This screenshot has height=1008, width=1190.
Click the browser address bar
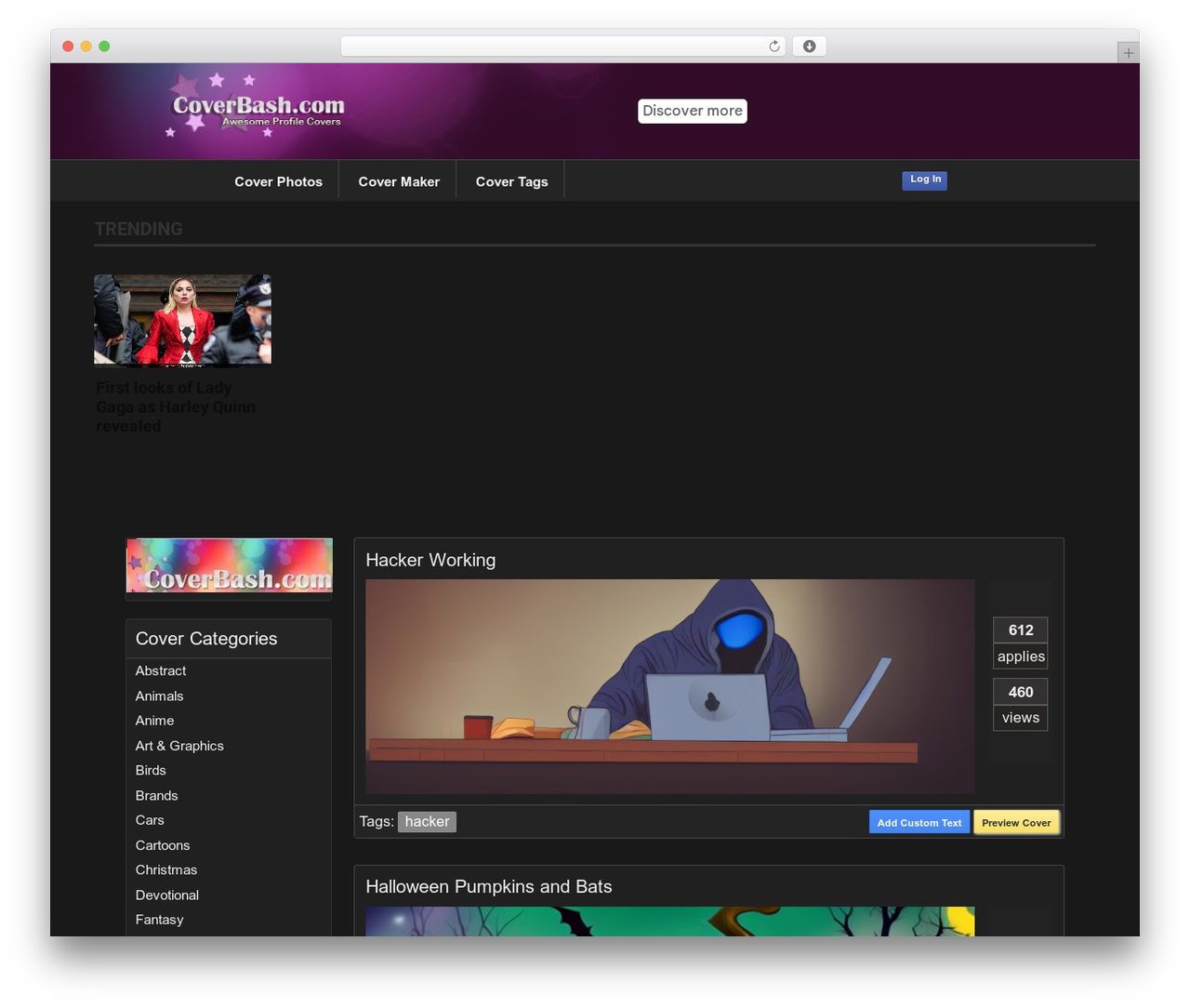click(x=563, y=46)
